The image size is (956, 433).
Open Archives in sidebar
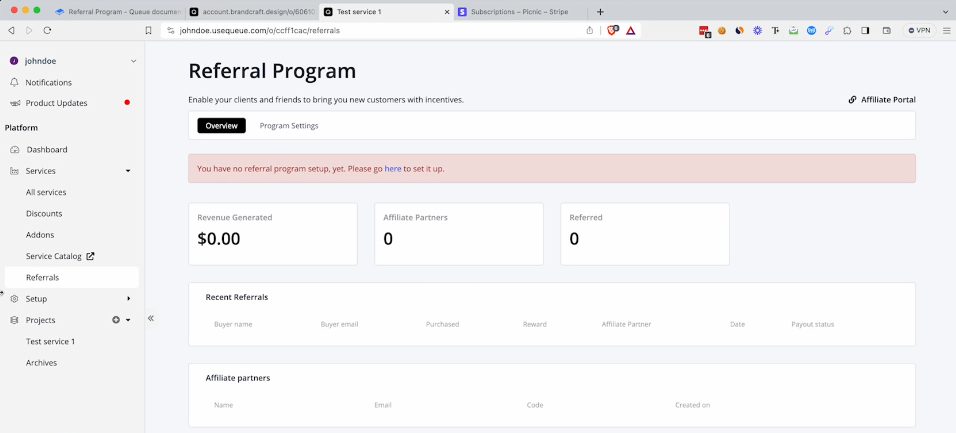(41, 363)
